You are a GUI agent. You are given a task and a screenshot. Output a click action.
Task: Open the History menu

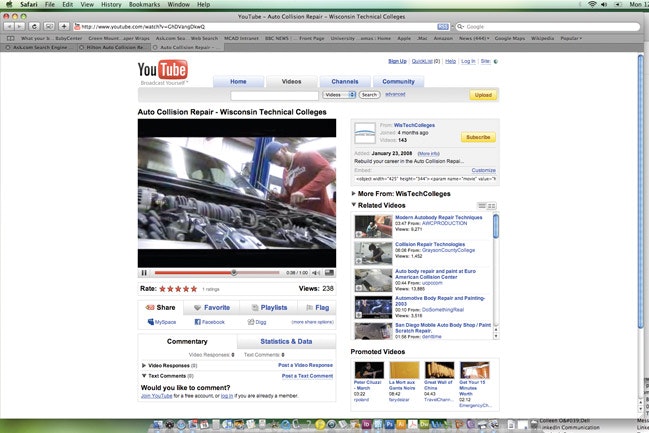point(111,5)
